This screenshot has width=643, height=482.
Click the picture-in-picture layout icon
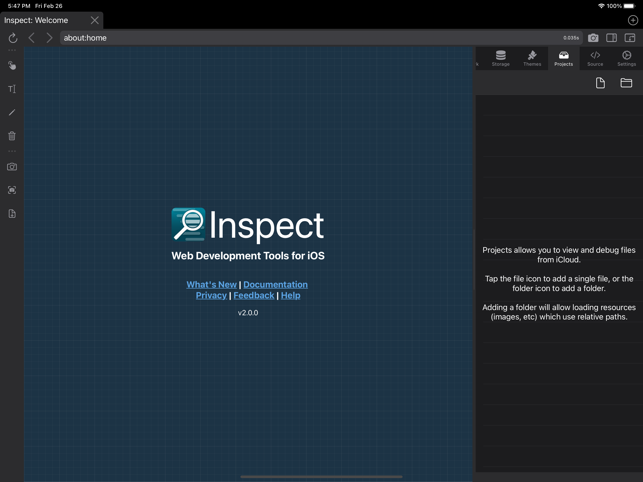[630, 38]
